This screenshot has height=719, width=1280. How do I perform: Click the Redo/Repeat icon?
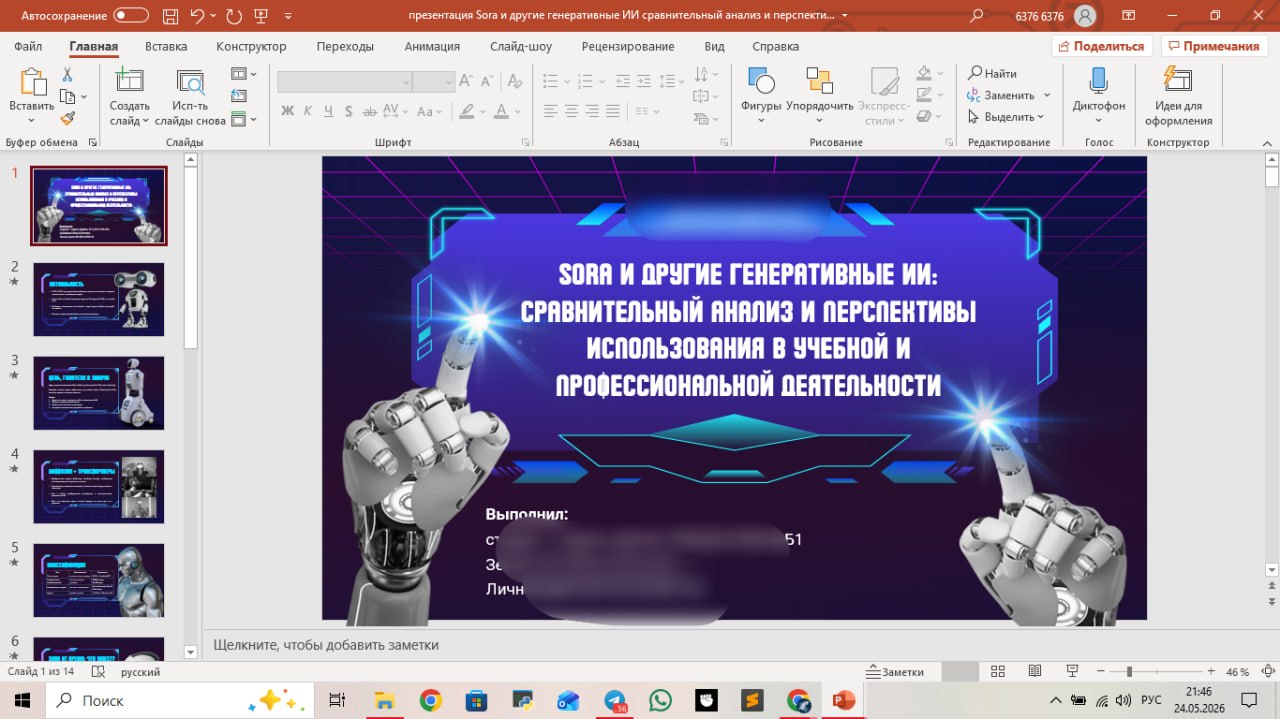(234, 16)
